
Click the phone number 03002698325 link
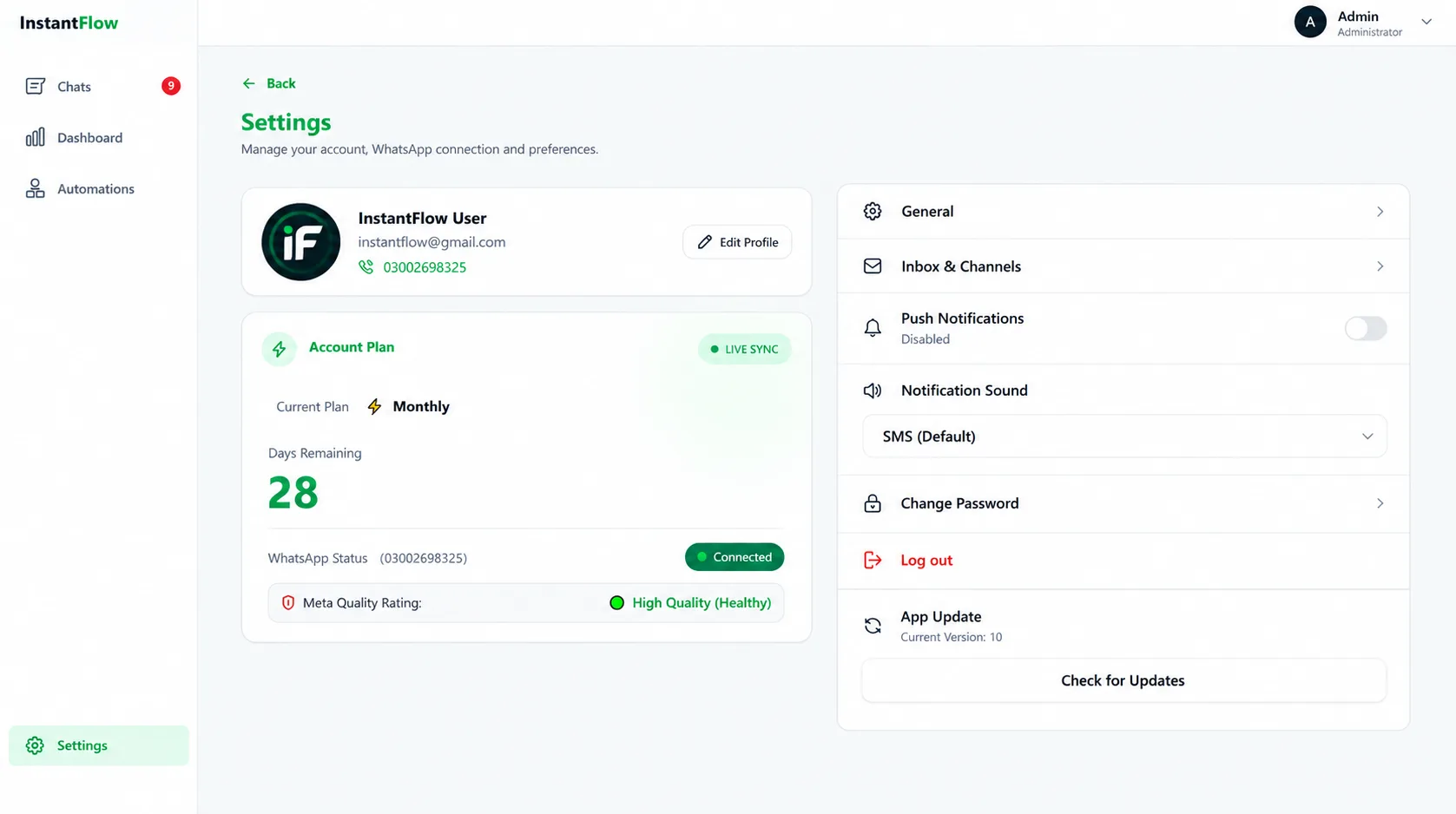425,267
